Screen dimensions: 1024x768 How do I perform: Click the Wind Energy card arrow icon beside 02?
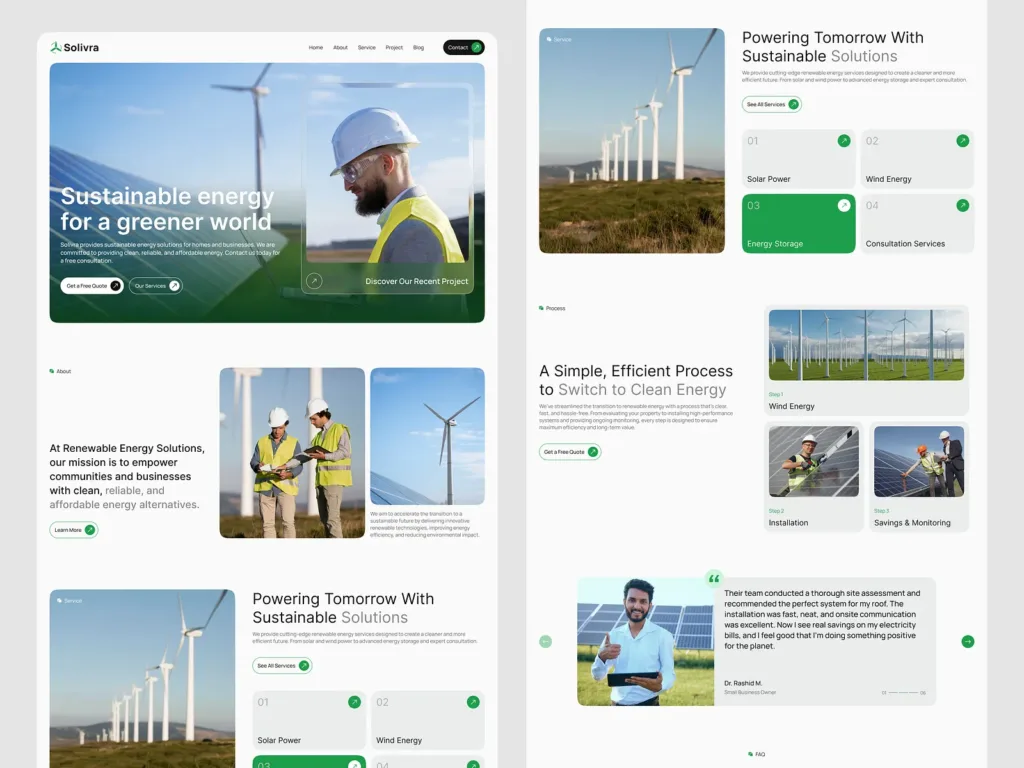pos(963,140)
